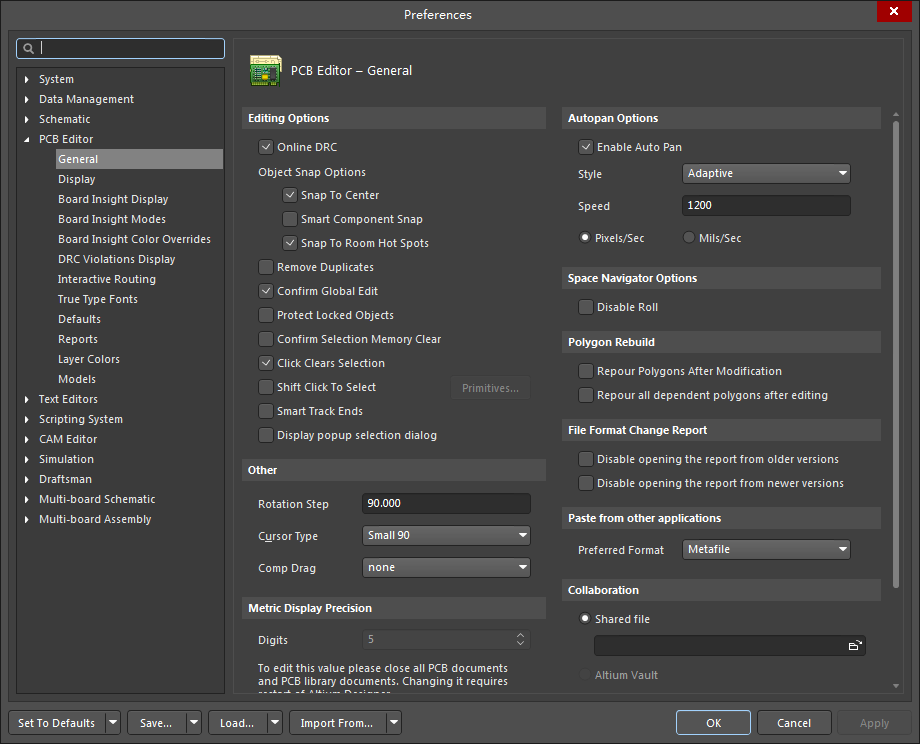Disable opening report from newer versions

pyautogui.click(x=586, y=483)
